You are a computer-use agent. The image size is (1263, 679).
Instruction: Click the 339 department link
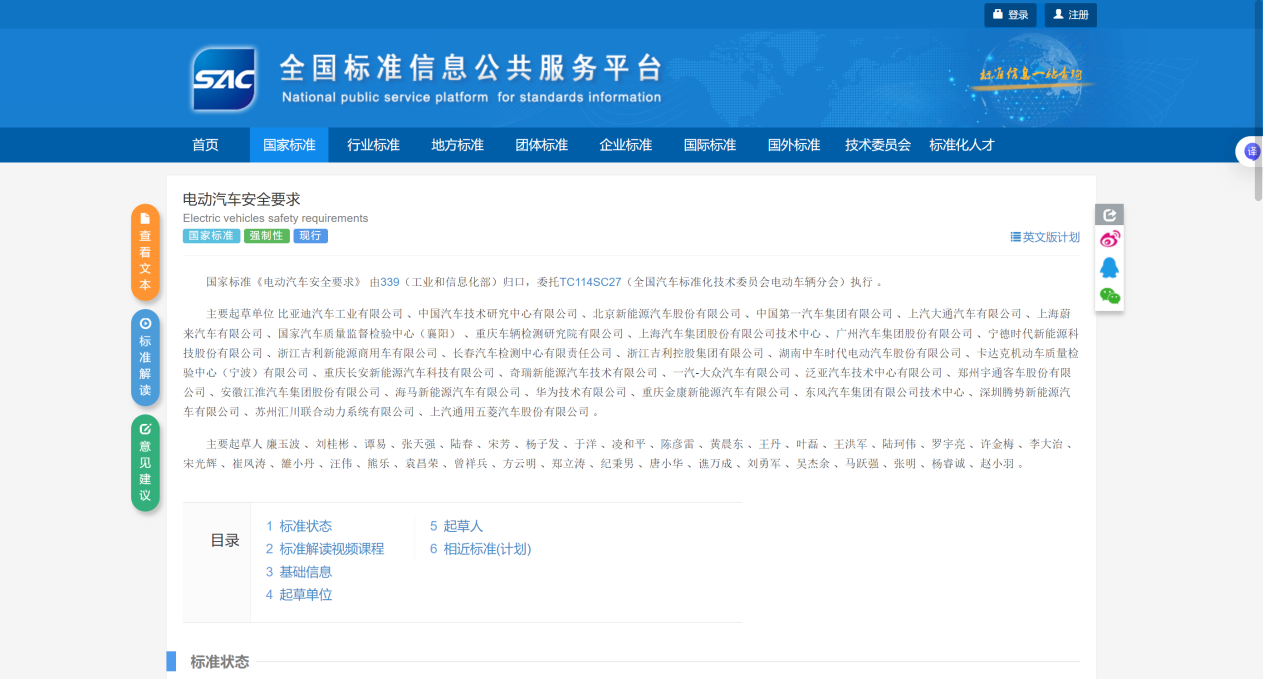point(389,282)
